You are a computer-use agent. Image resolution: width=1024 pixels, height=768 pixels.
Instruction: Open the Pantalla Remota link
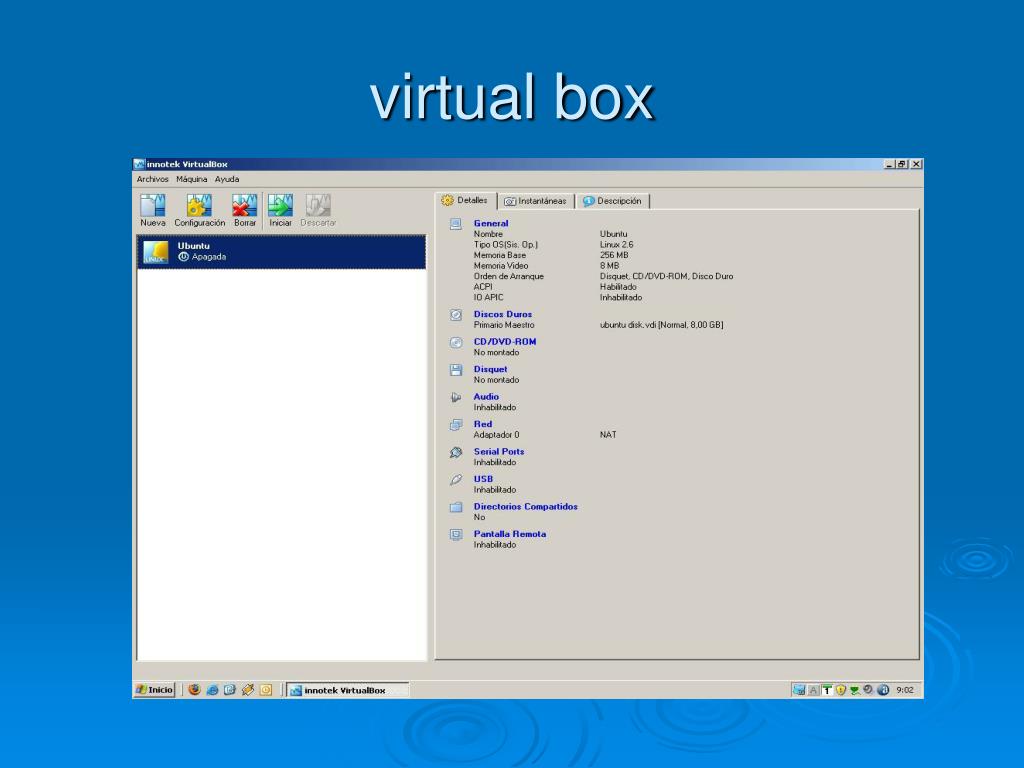pyautogui.click(x=510, y=534)
